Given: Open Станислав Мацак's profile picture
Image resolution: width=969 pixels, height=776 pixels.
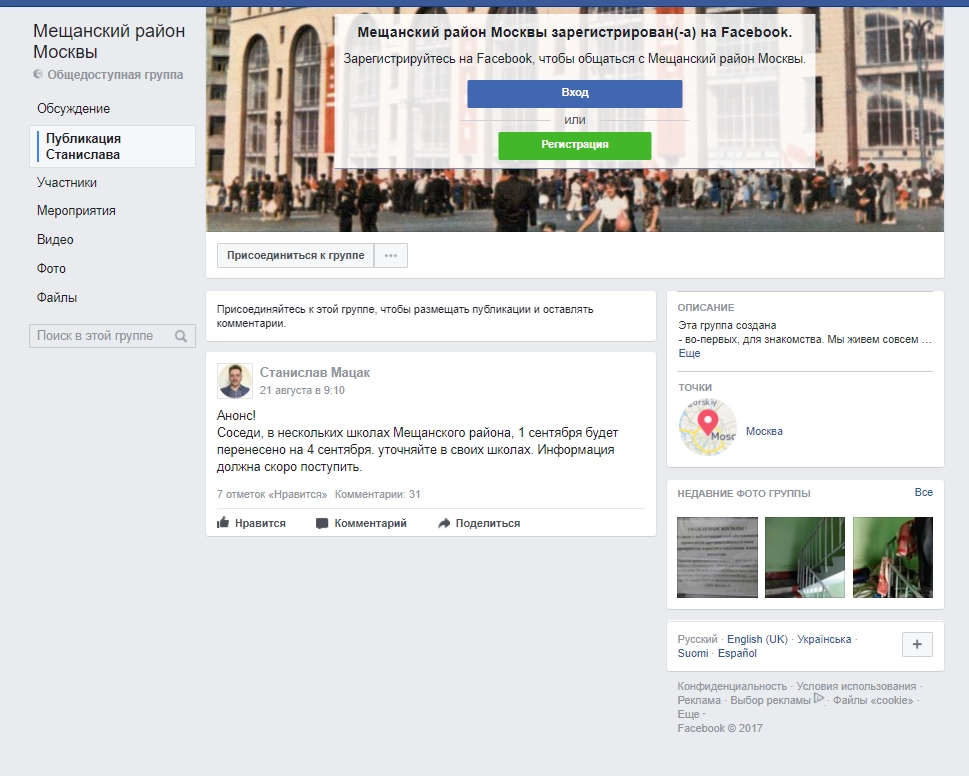Looking at the screenshot, I should [x=235, y=381].
